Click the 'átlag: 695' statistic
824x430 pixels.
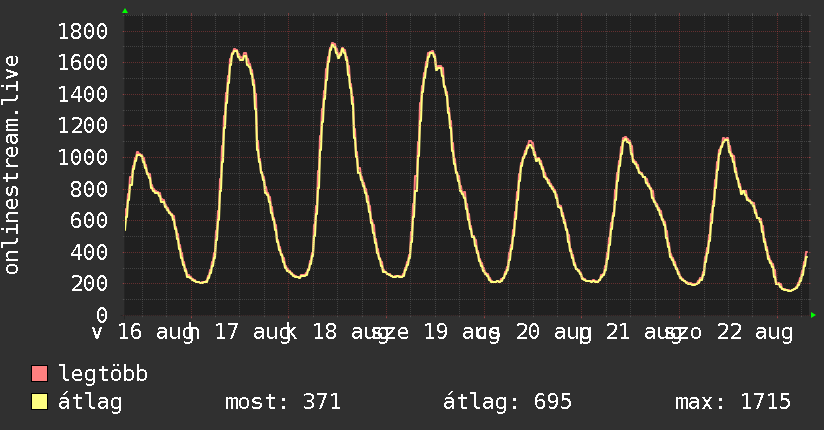coord(507,402)
